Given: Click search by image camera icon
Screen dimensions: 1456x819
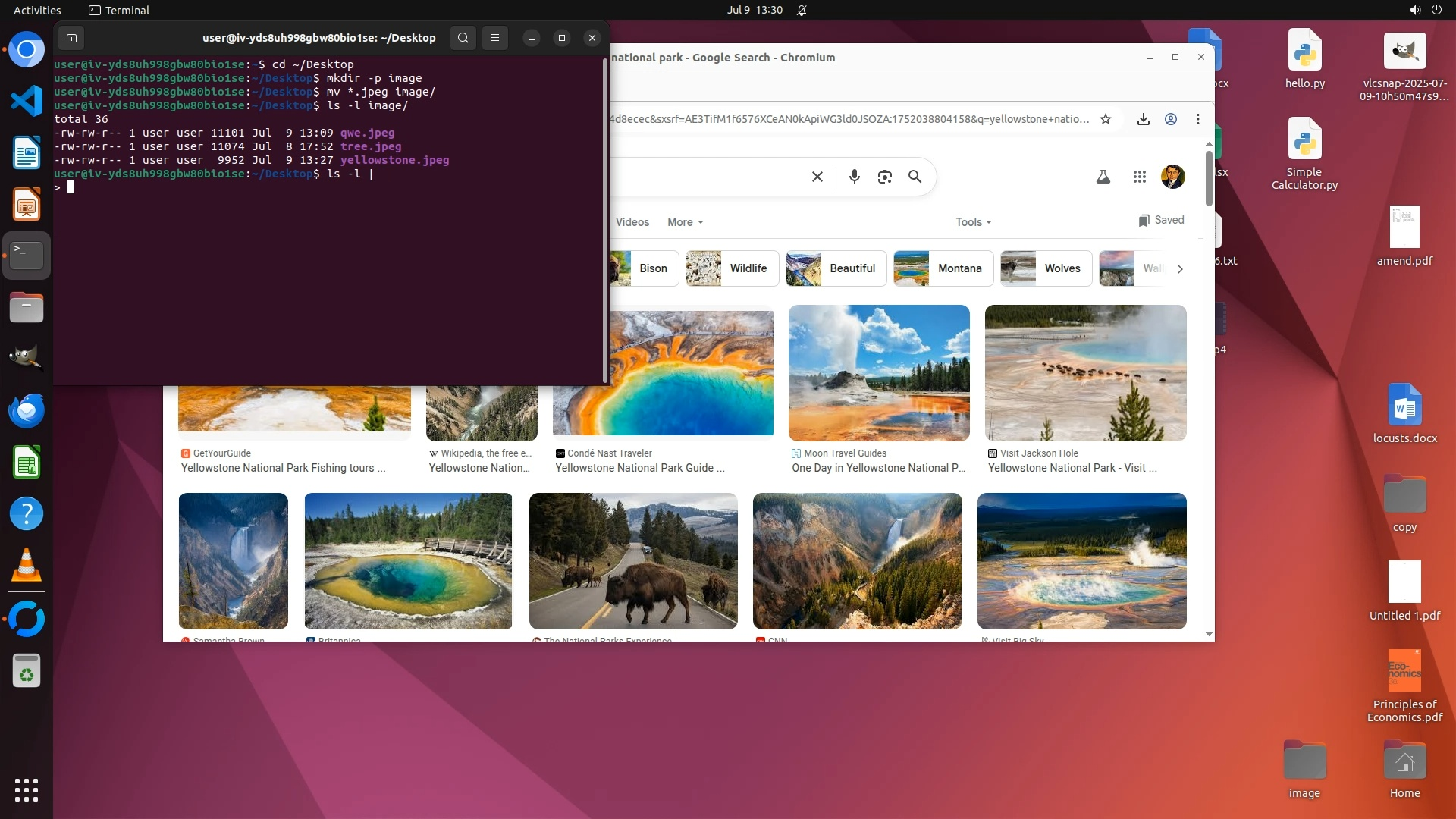Looking at the screenshot, I should (x=885, y=177).
